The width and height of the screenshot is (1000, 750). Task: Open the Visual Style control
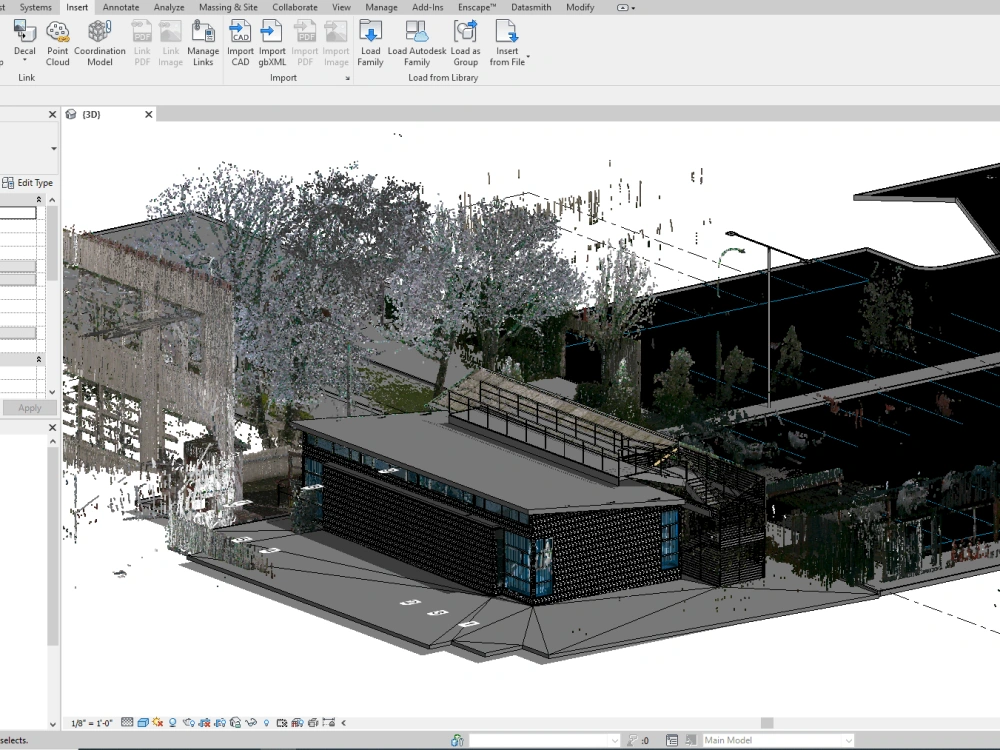[x=141, y=721]
